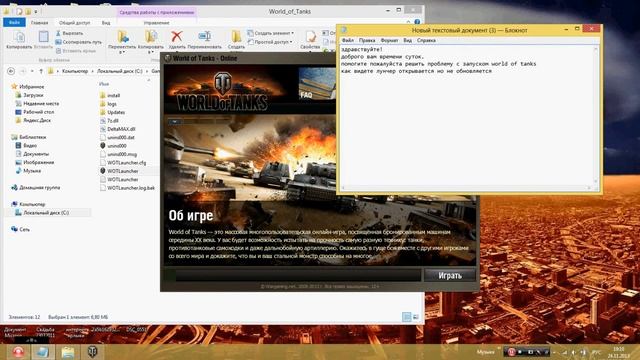640x360 pixels.
Task: Open the Файл tab in Explorer
Action: pyautogui.click(x=14, y=22)
